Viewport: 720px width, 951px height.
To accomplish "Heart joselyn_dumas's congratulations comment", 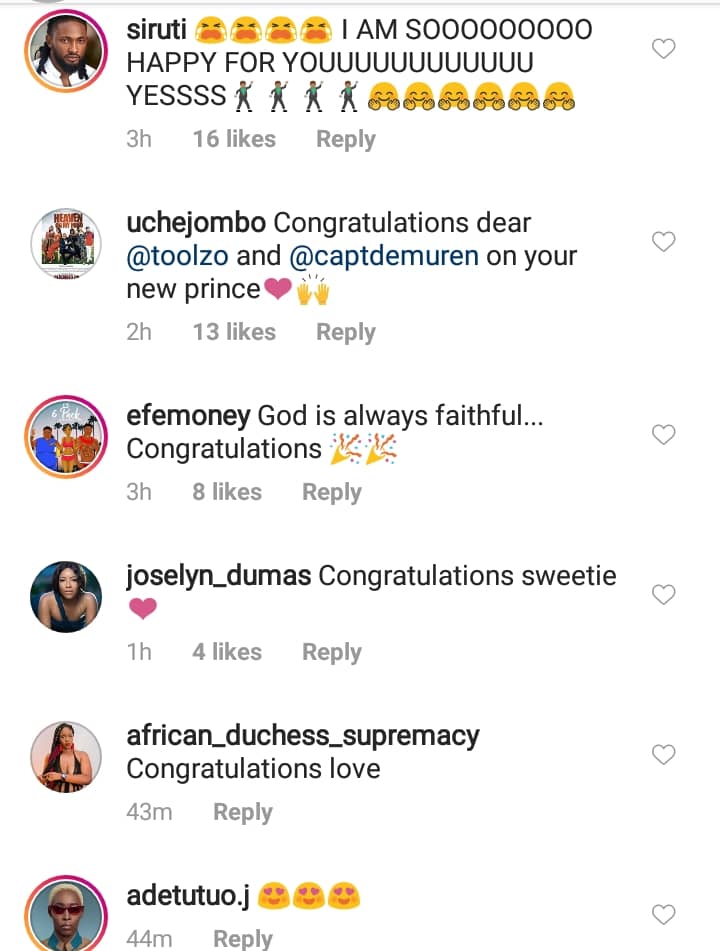I will click(x=663, y=595).
